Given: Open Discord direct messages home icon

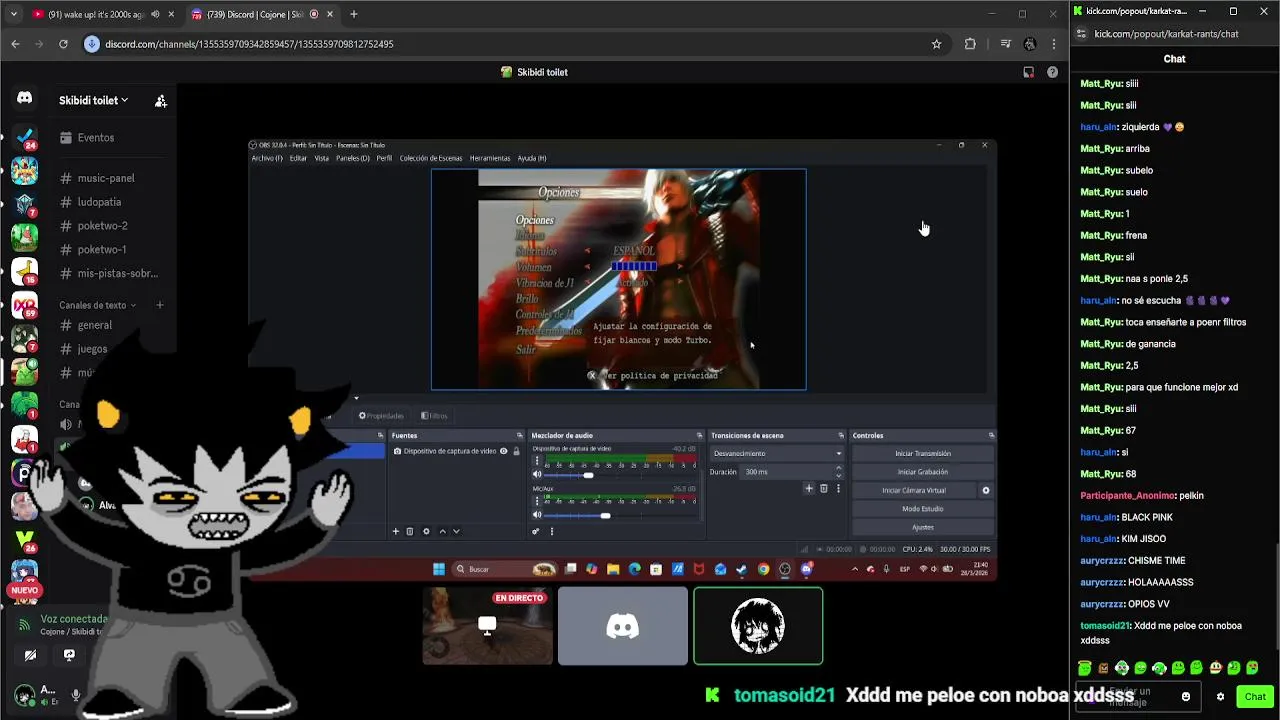Looking at the screenshot, I should click(24, 98).
